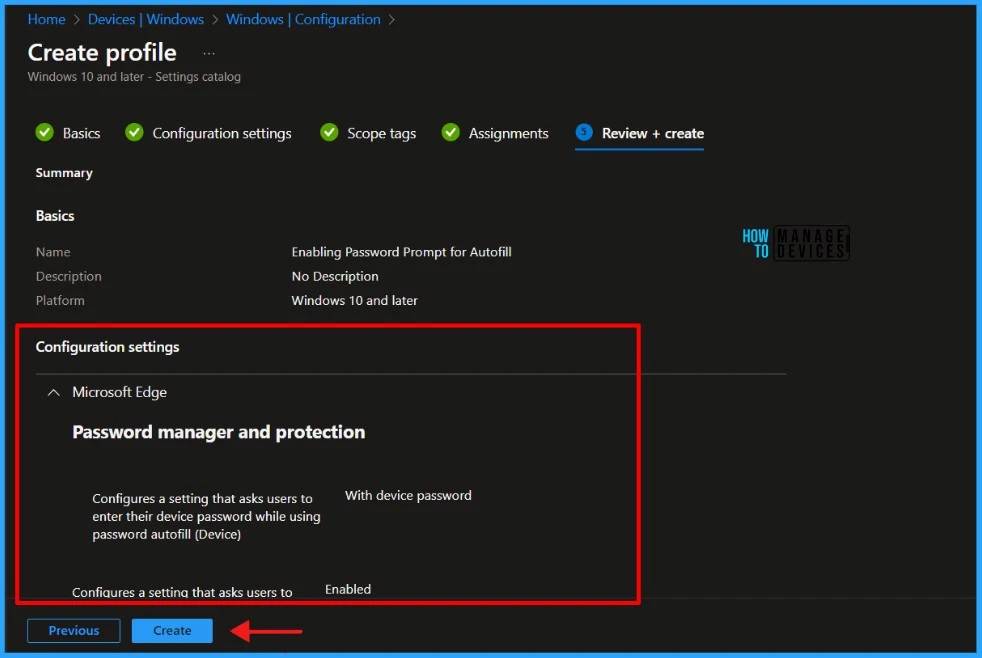
Task: Click the green checkmark icon beside Basics
Action: pos(44,133)
